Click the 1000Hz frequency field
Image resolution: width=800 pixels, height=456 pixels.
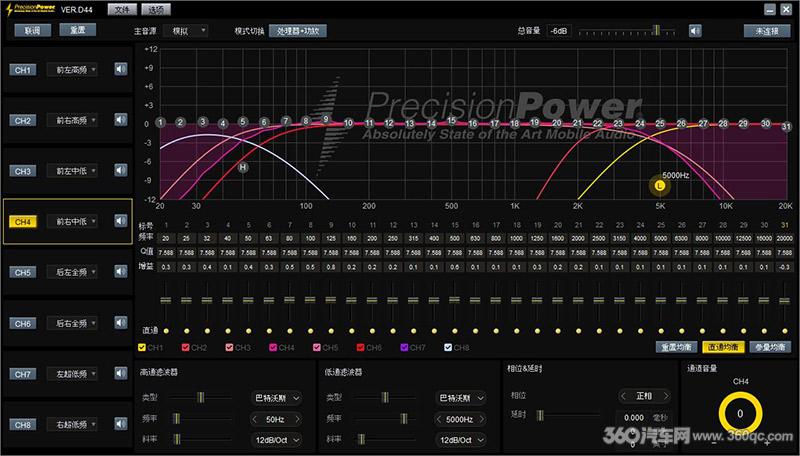pos(516,238)
